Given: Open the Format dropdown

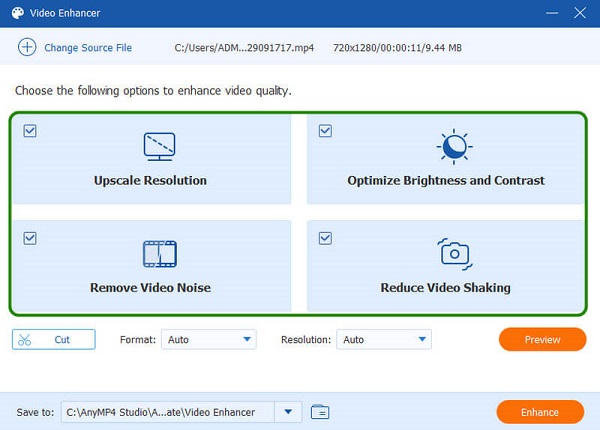Looking at the screenshot, I should click(209, 339).
